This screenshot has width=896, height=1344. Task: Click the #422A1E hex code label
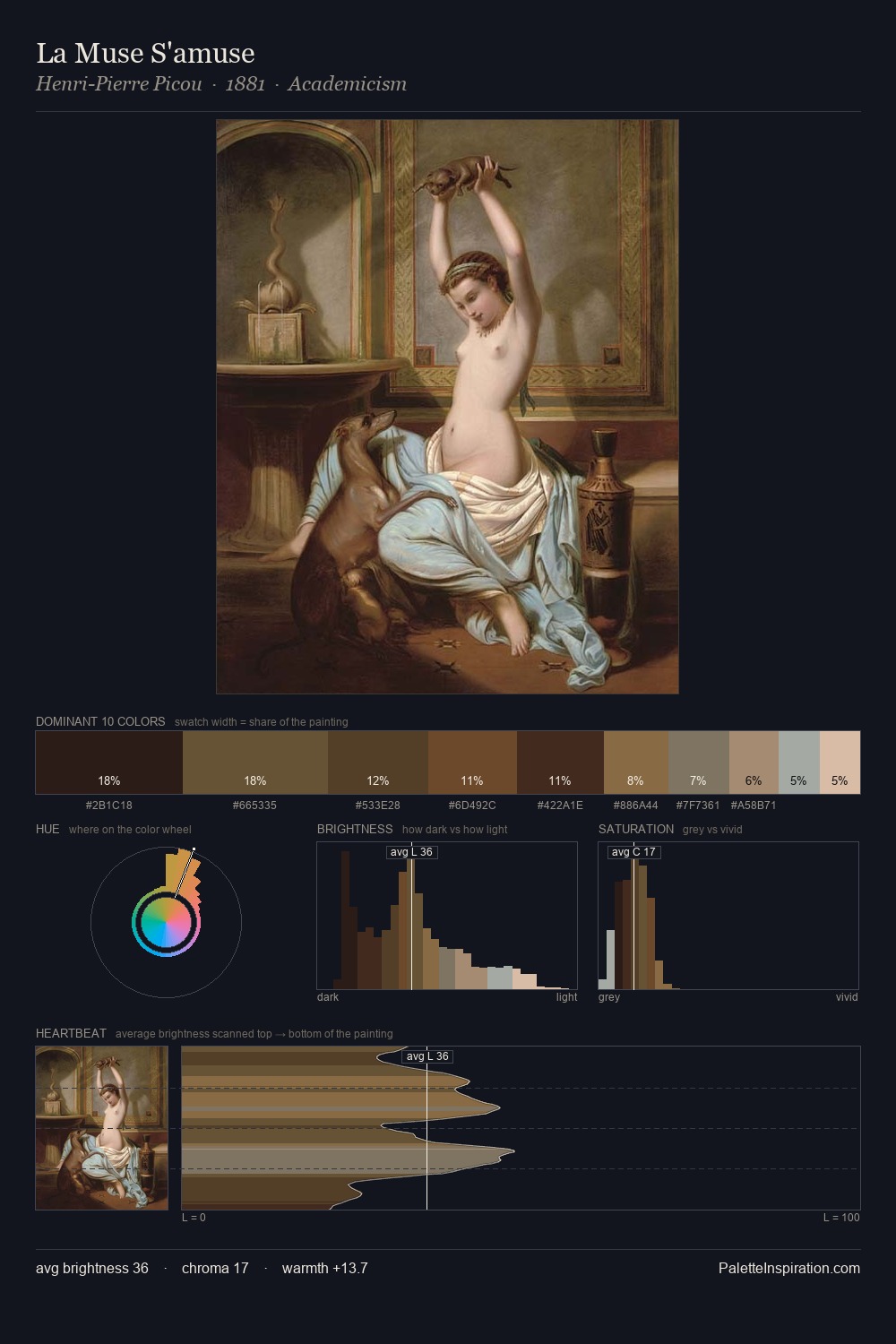[x=560, y=805]
